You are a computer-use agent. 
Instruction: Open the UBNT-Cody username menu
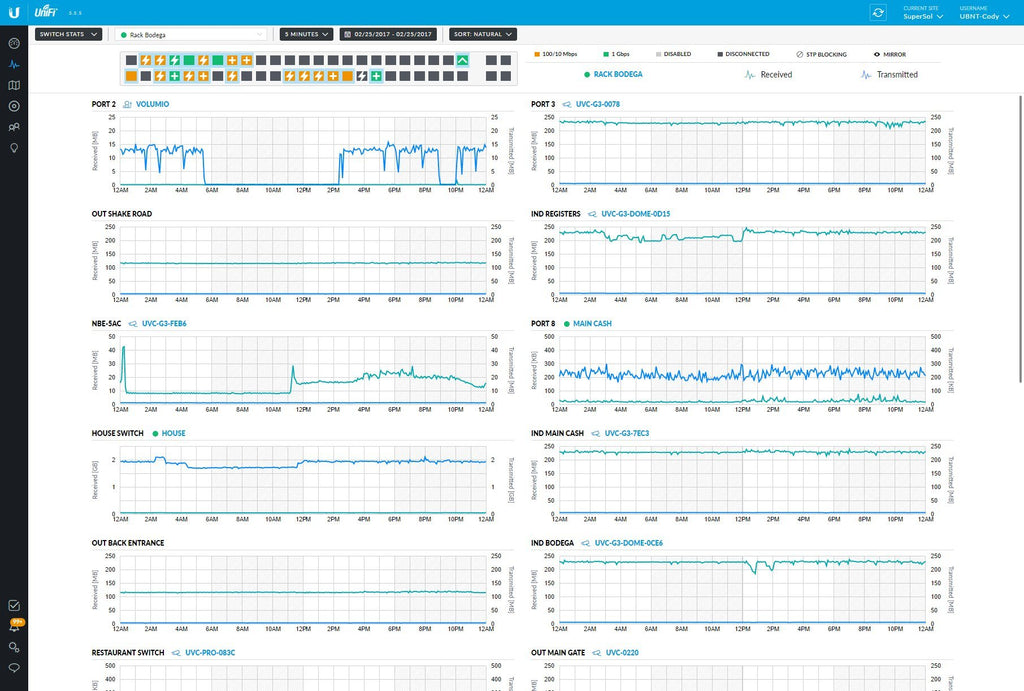(x=985, y=16)
